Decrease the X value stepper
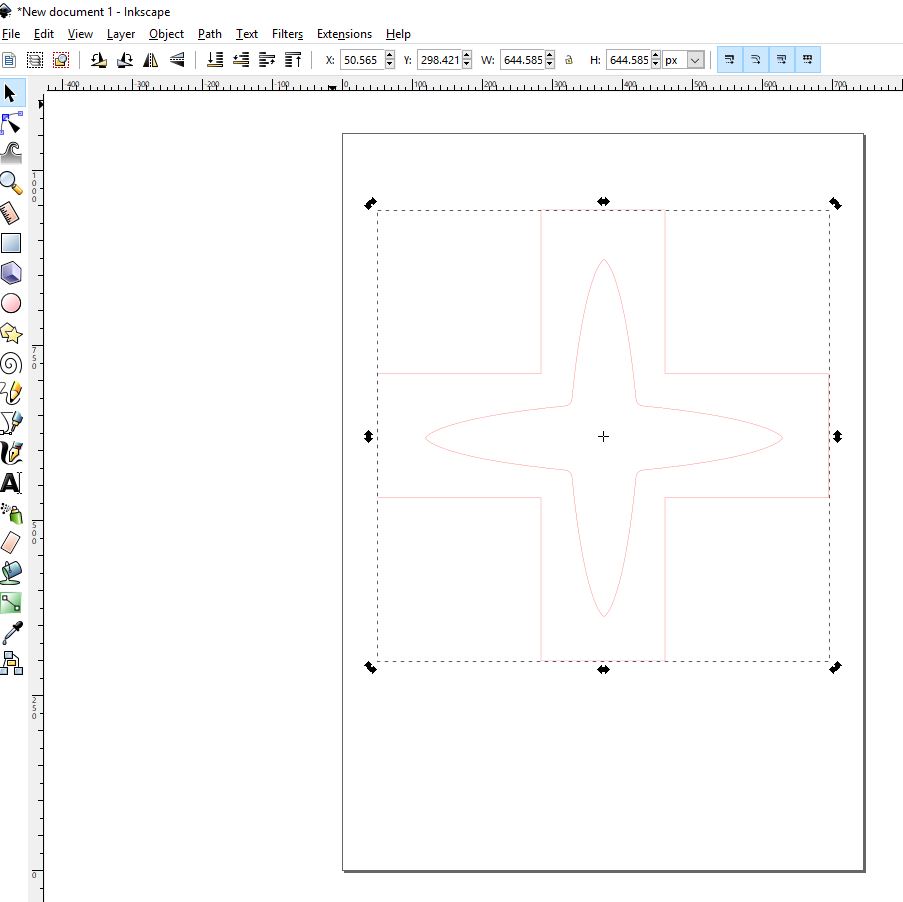Viewport: 903px width, 902px height. pyautogui.click(x=390, y=65)
